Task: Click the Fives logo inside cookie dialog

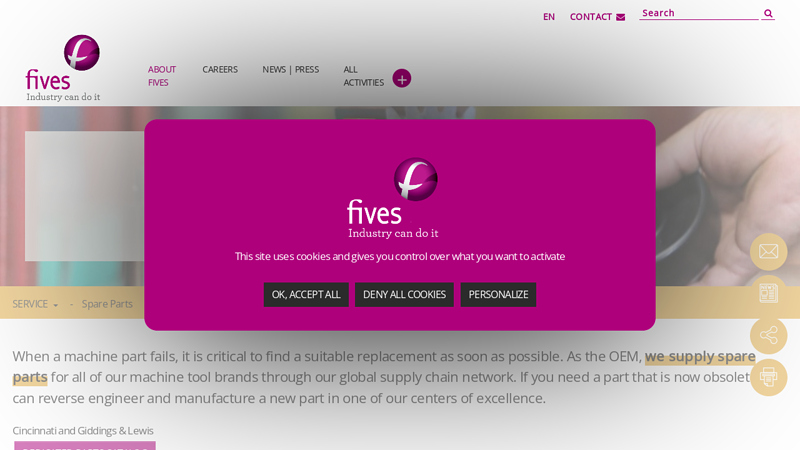Action: point(393,198)
